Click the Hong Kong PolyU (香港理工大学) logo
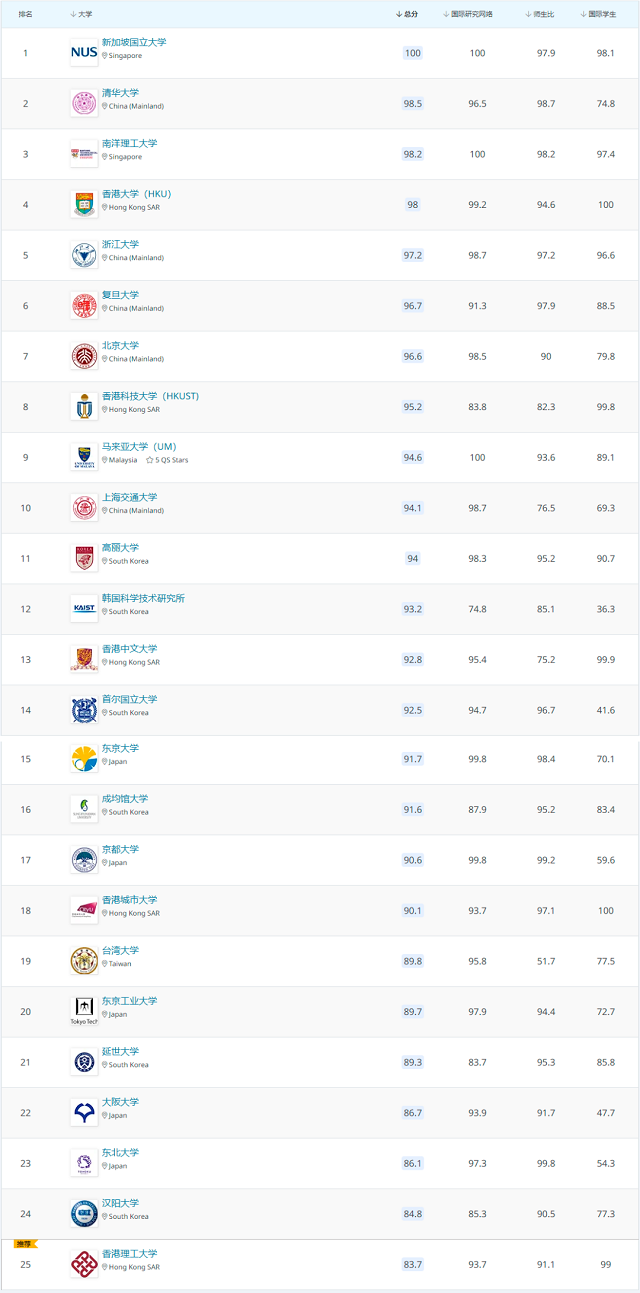Screen dimensions: 640x1293 [x=84, y=1264]
